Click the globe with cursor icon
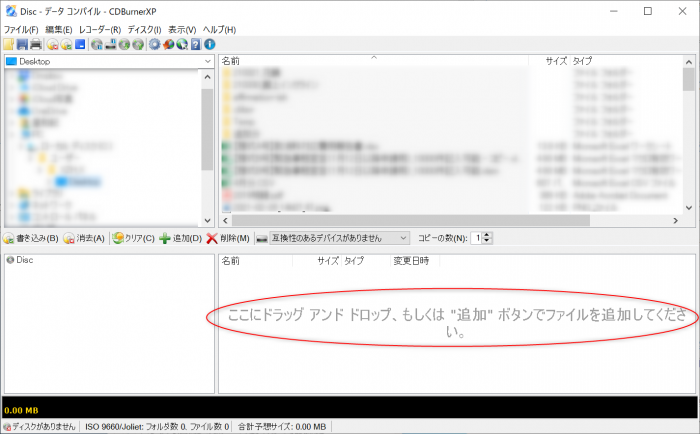 [182, 44]
